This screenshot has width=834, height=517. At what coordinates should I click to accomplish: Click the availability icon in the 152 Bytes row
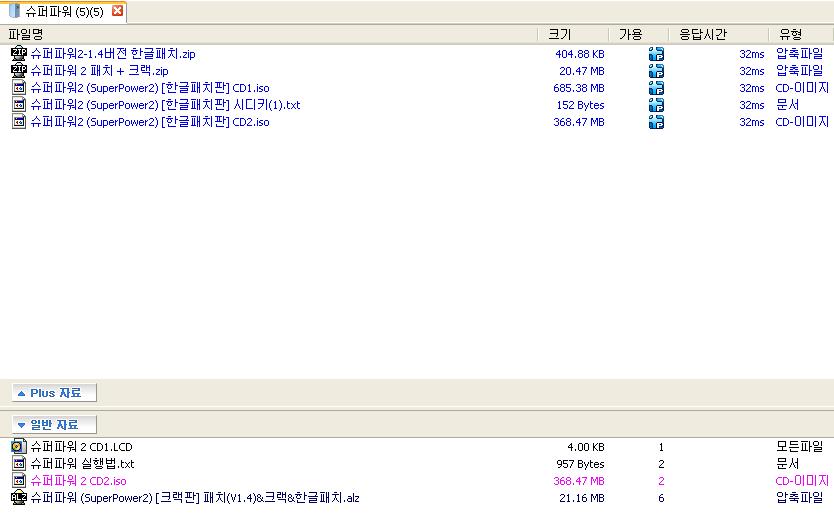point(656,105)
